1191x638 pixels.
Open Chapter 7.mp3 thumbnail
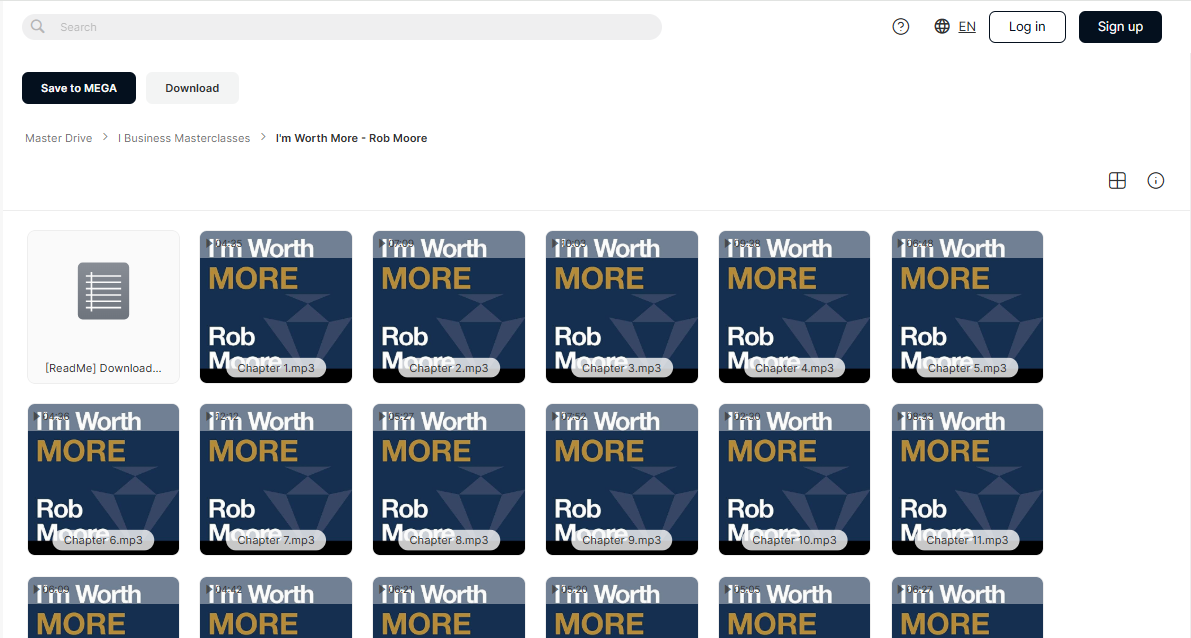tap(276, 479)
